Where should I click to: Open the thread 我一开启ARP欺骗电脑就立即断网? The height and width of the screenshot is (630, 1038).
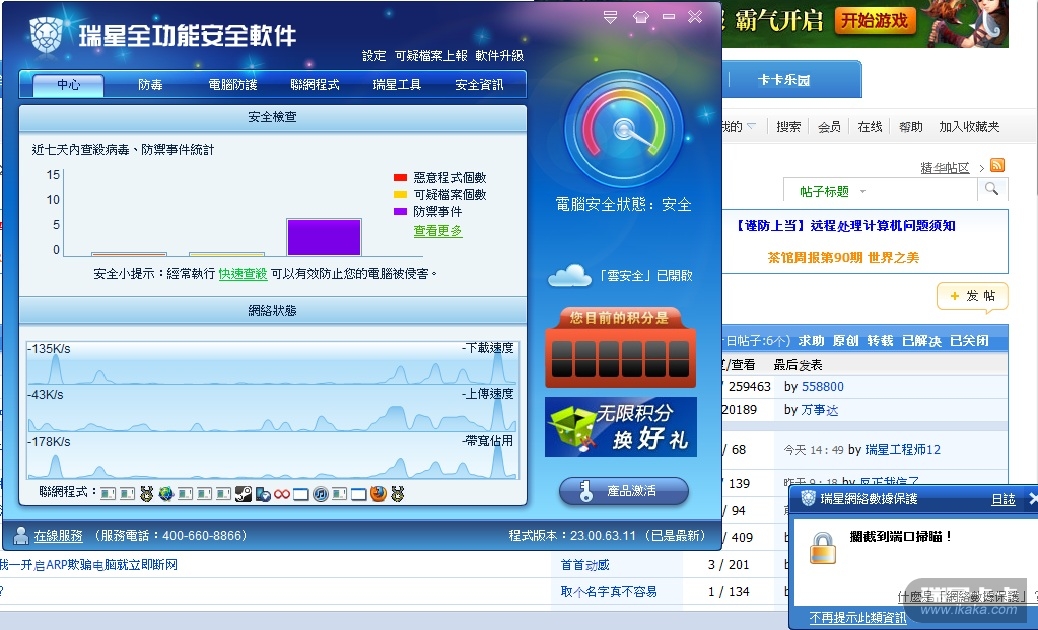point(89,564)
